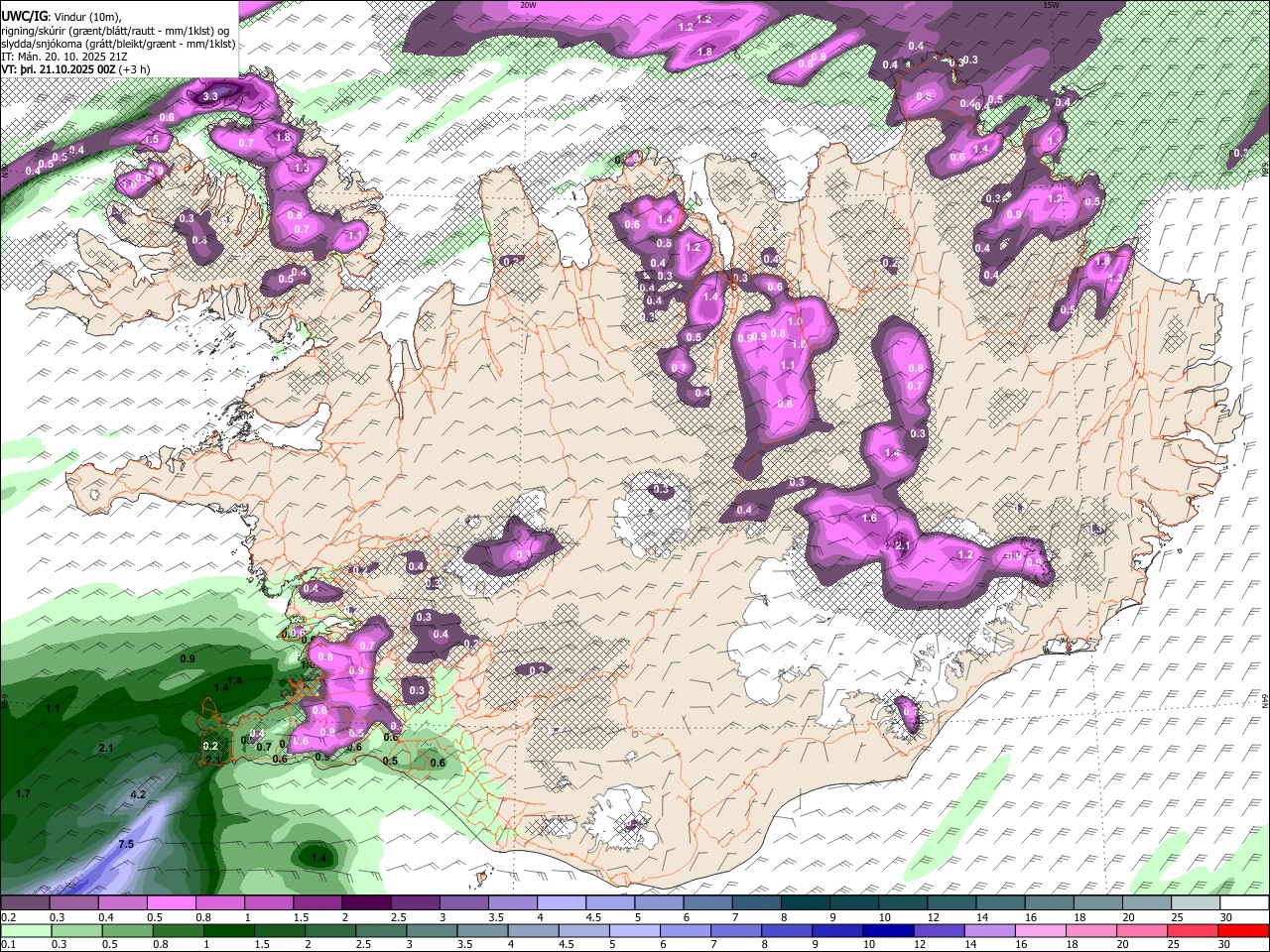
Task: Click the '7.5' rainfall value on the map
Action: click(x=126, y=844)
